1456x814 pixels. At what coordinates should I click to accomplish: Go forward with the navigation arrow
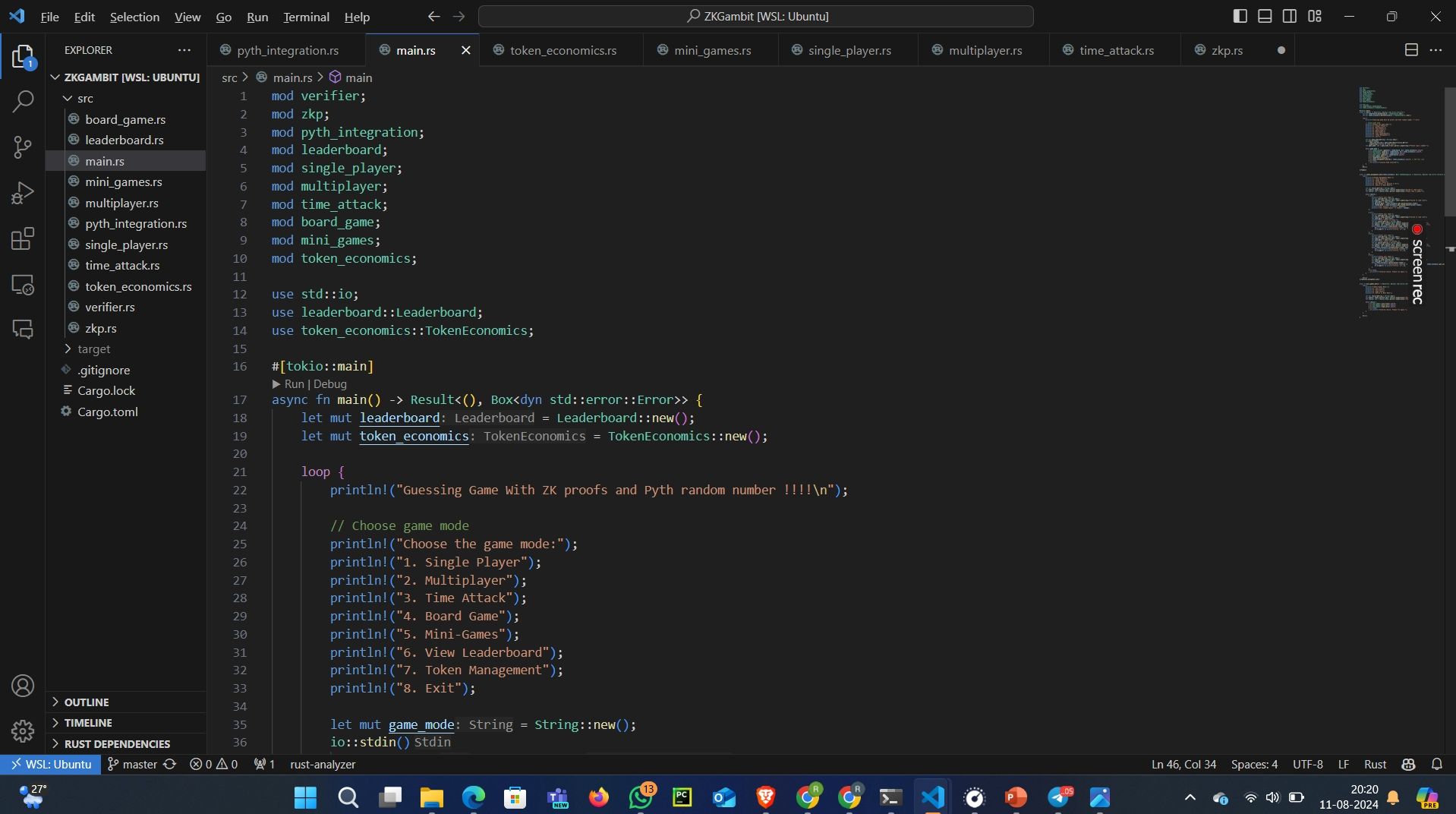pyautogui.click(x=459, y=16)
